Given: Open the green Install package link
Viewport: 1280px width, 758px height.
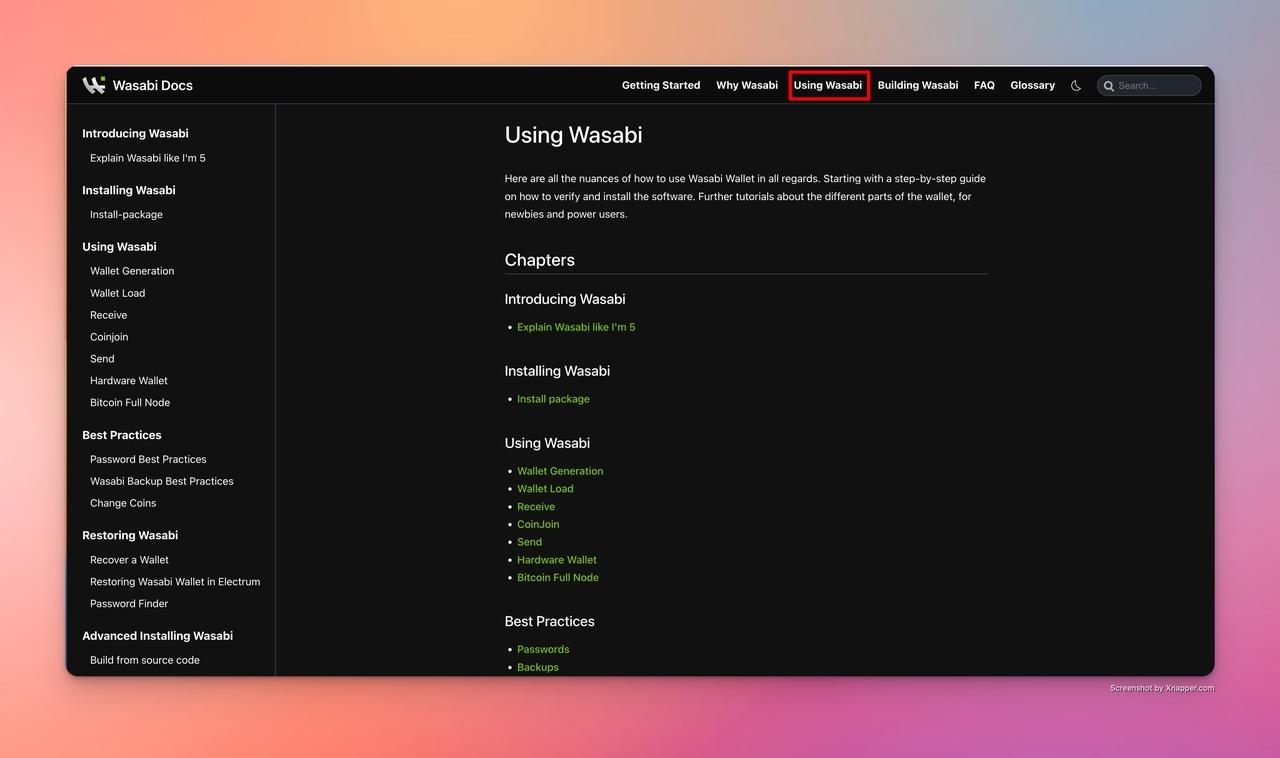Looking at the screenshot, I should (x=553, y=399).
